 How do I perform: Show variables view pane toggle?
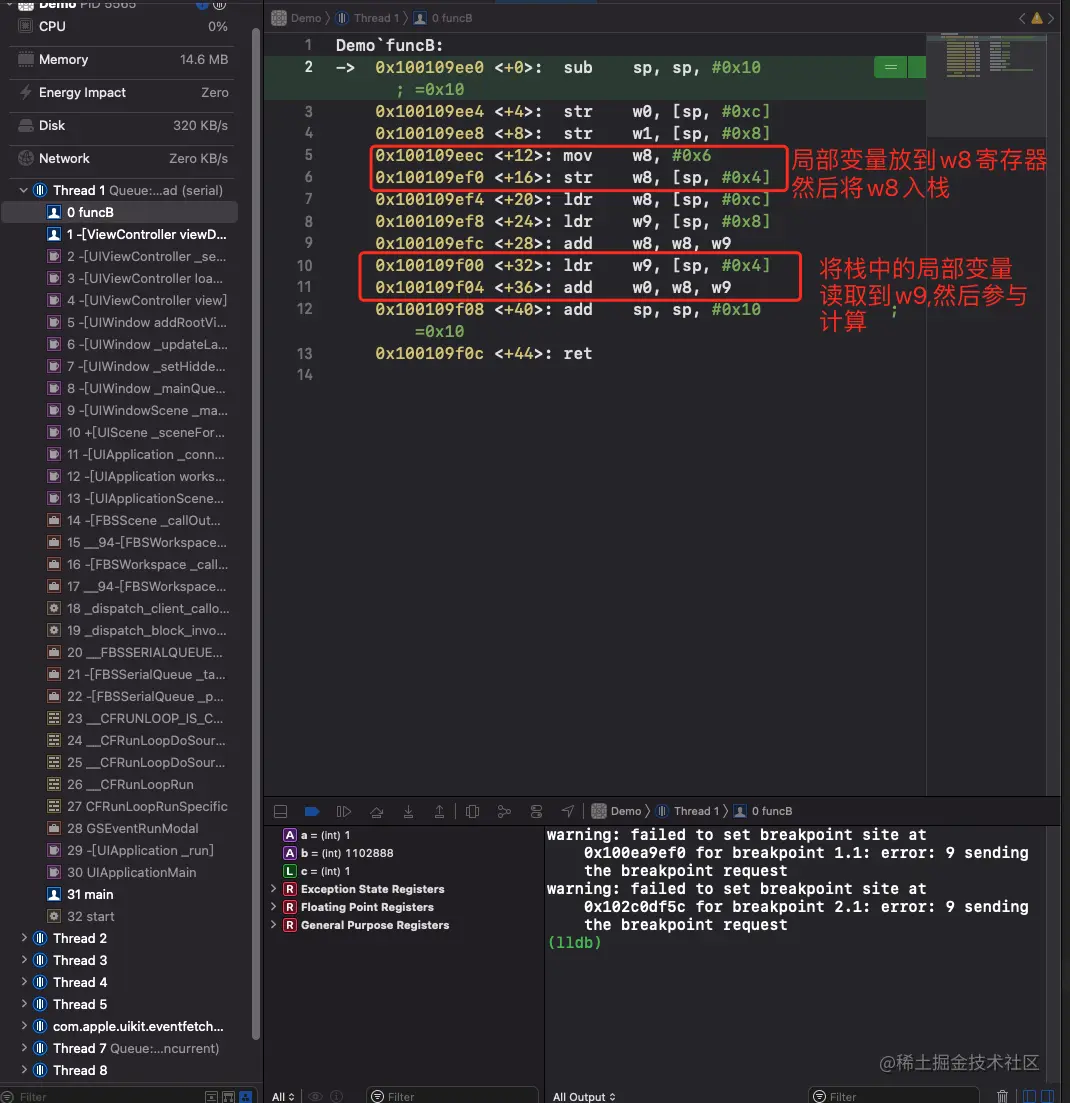click(1029, 1096)
